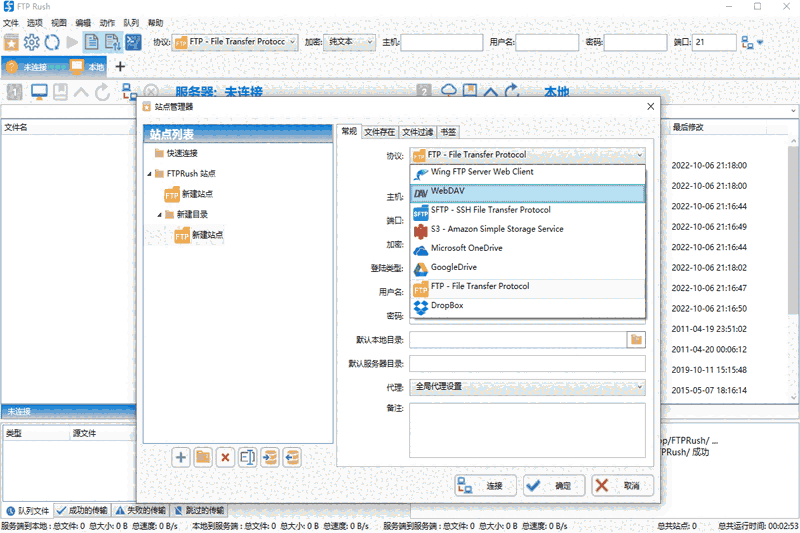This screenshot has height=533, width=800.
Task: Open main toolbar 纯文本 encryption dropdown
Action: point(349,42)
